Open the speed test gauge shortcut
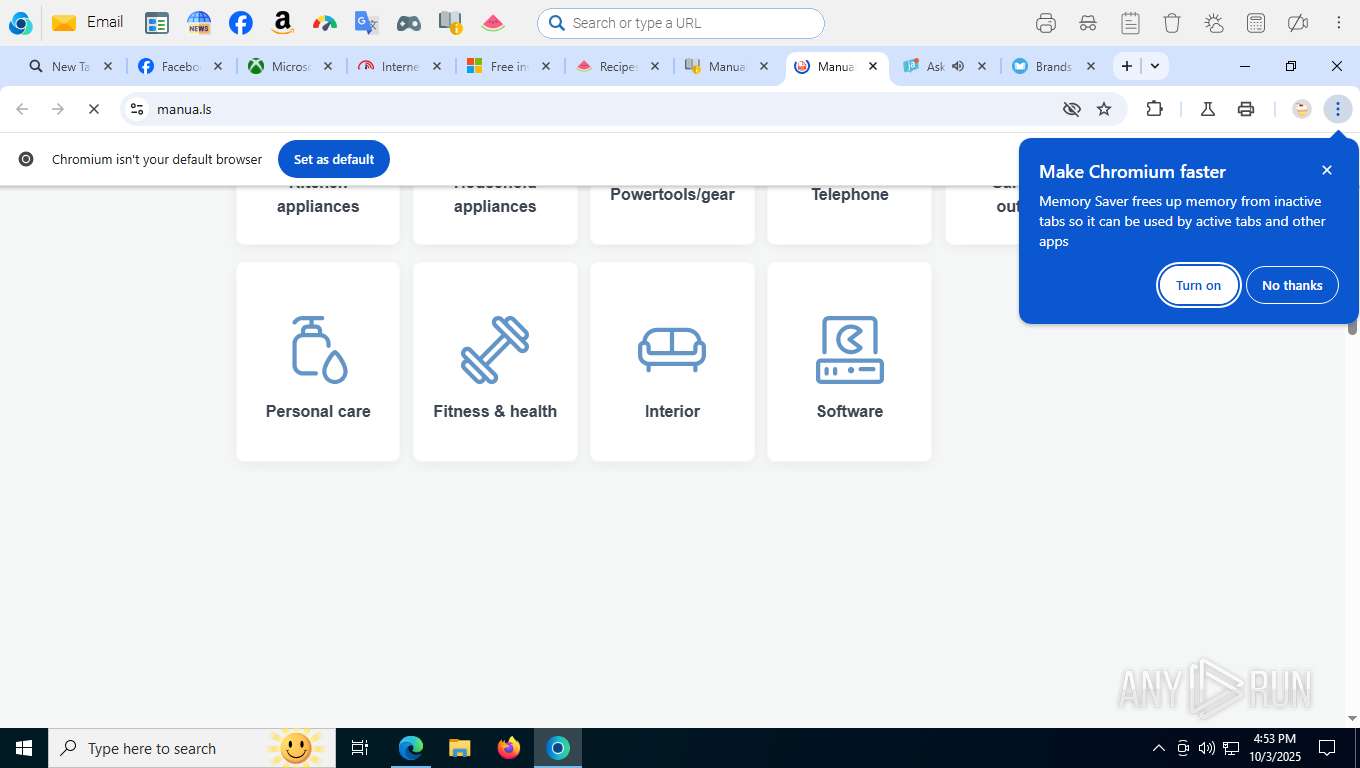The height and width of the screenshot is (768, 1360). click(325, 23)
